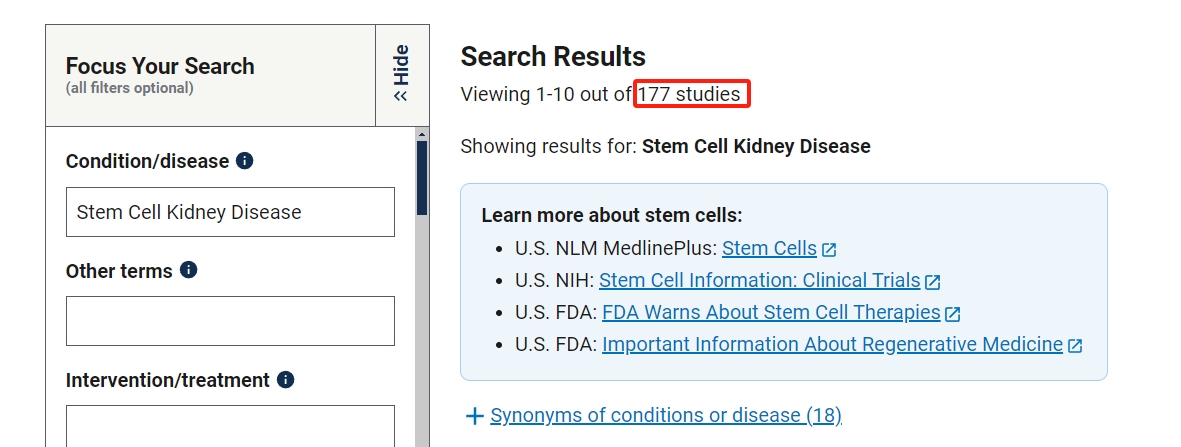The image size is (1181, 447).
Task: Click the info icon beside Condition/disease
Action: coord(245,161)
